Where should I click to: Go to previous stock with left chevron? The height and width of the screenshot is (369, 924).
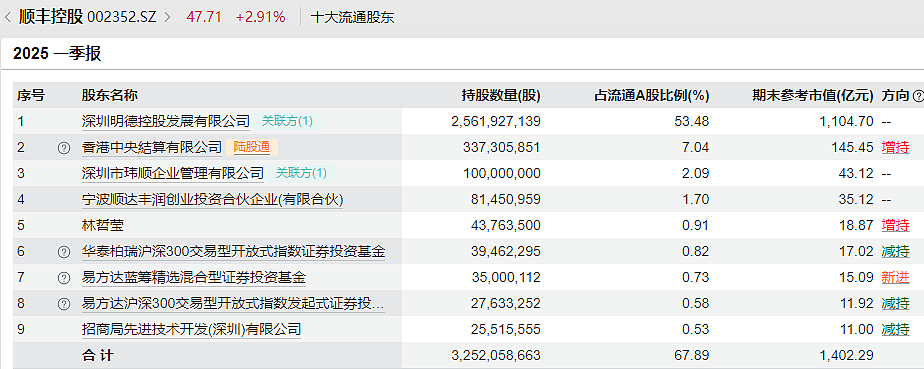pos(7,17)
